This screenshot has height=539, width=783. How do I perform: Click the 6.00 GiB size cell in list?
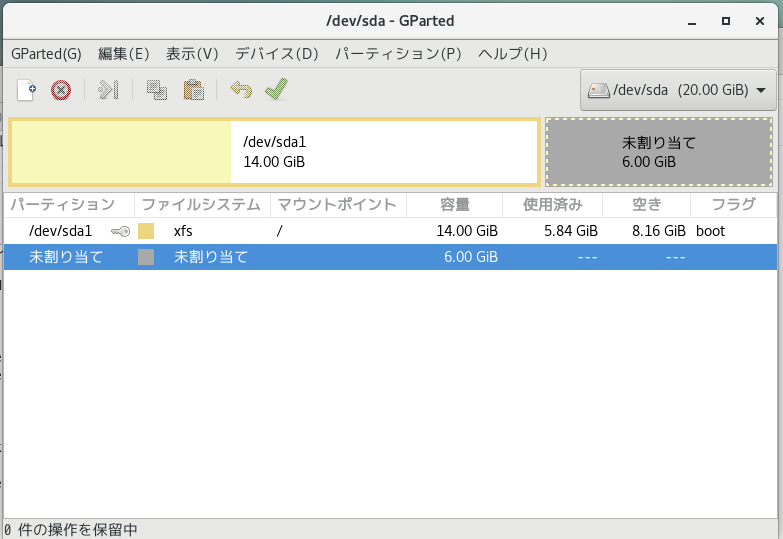click(471, 257)
